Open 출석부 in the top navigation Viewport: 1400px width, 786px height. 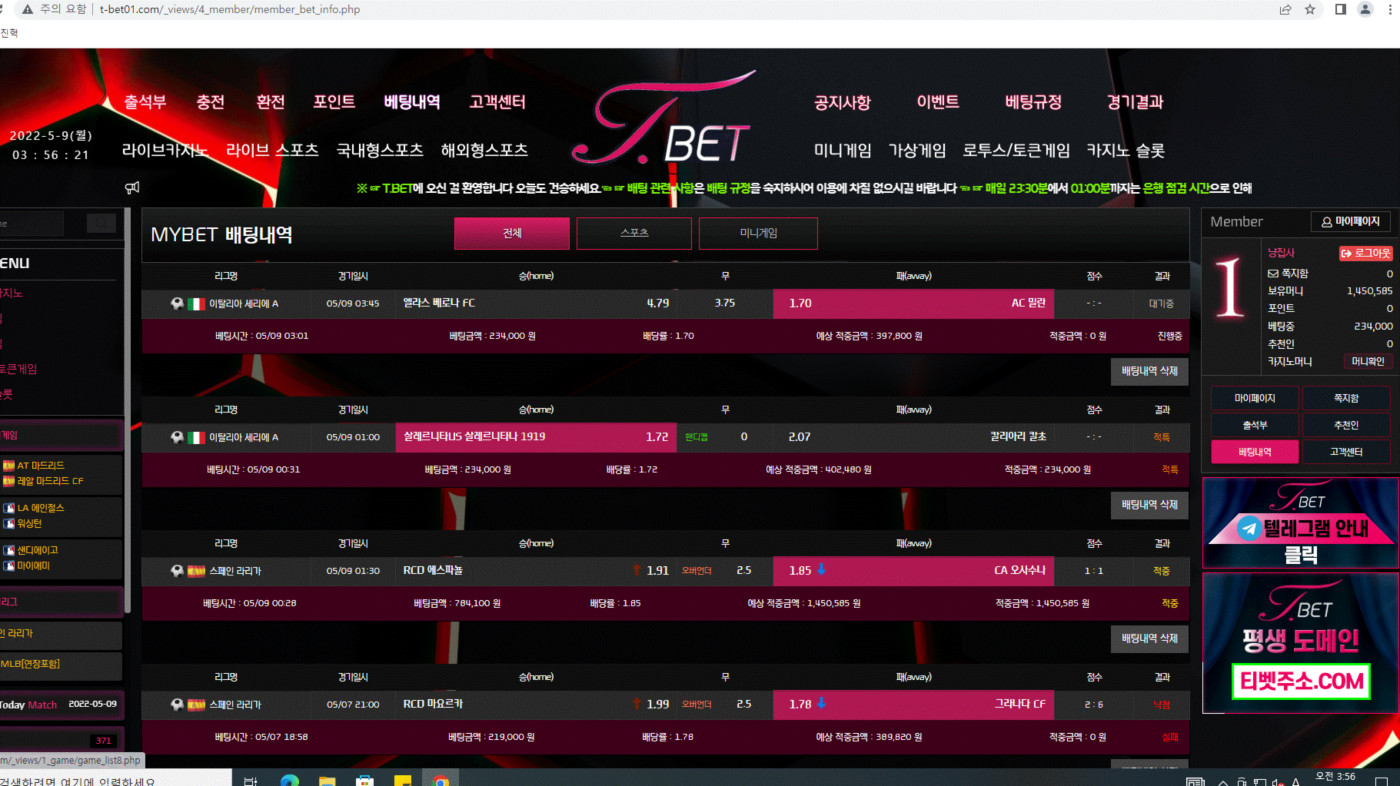pos(145,102)
